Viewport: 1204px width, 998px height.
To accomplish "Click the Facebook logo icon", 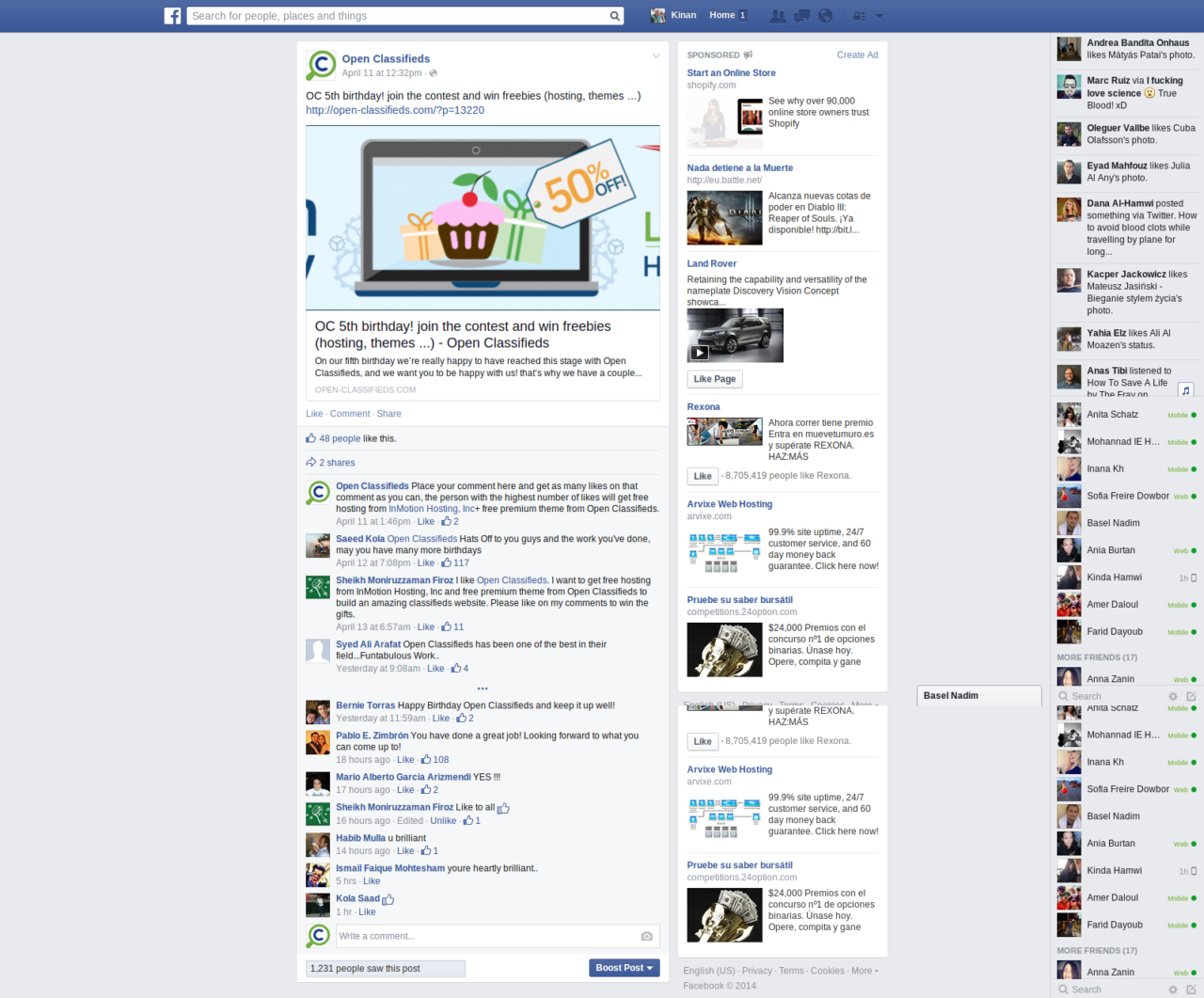I will tap(172, 16).
